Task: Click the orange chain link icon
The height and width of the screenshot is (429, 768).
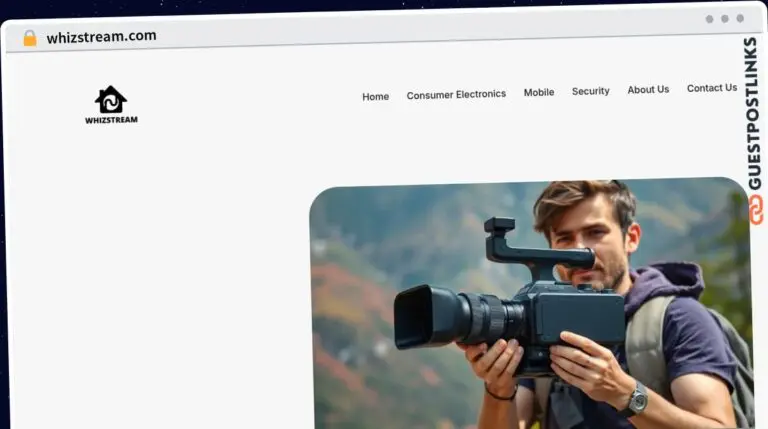Action: tap(754, 209)
